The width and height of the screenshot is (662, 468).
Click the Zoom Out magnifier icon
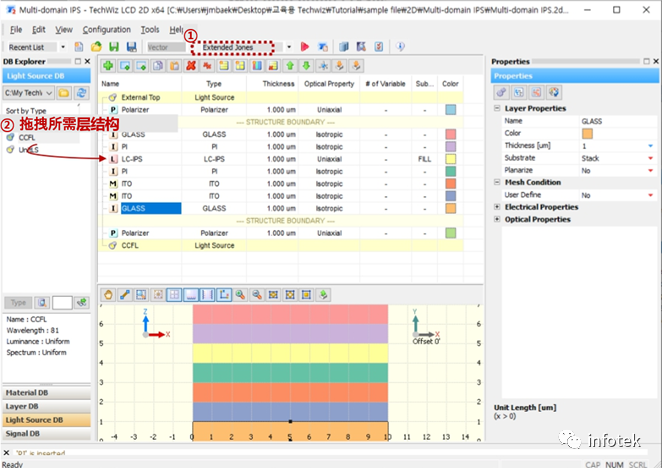click(257, 295)
